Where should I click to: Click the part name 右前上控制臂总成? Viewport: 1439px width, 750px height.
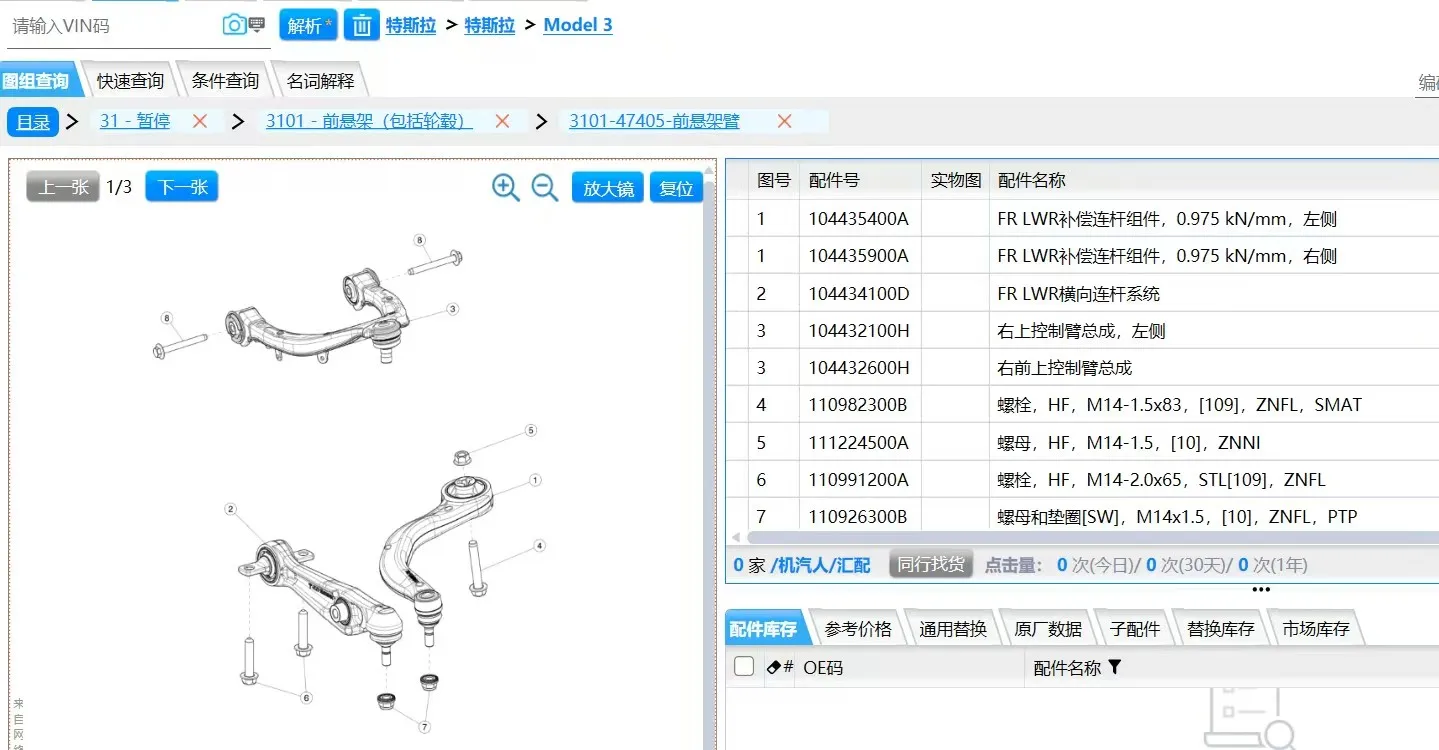pos(1065,368)
